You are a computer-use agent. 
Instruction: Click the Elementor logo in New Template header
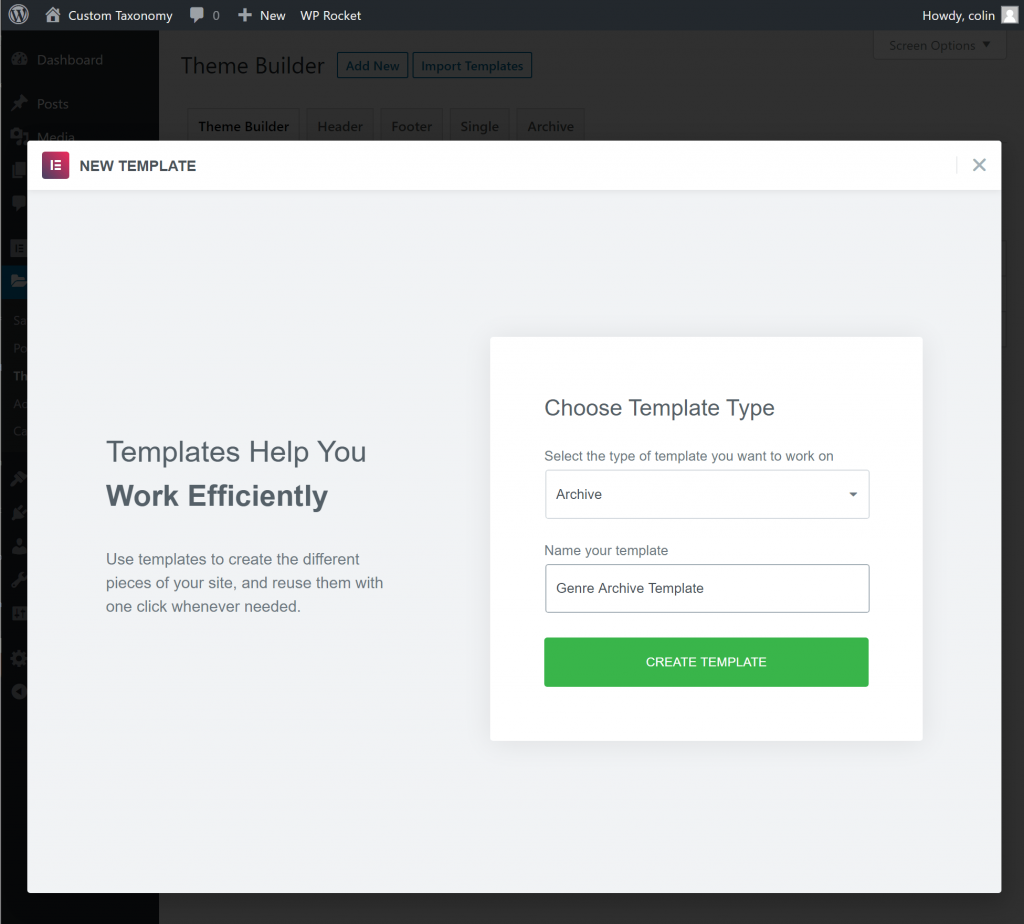click(56, 165)
